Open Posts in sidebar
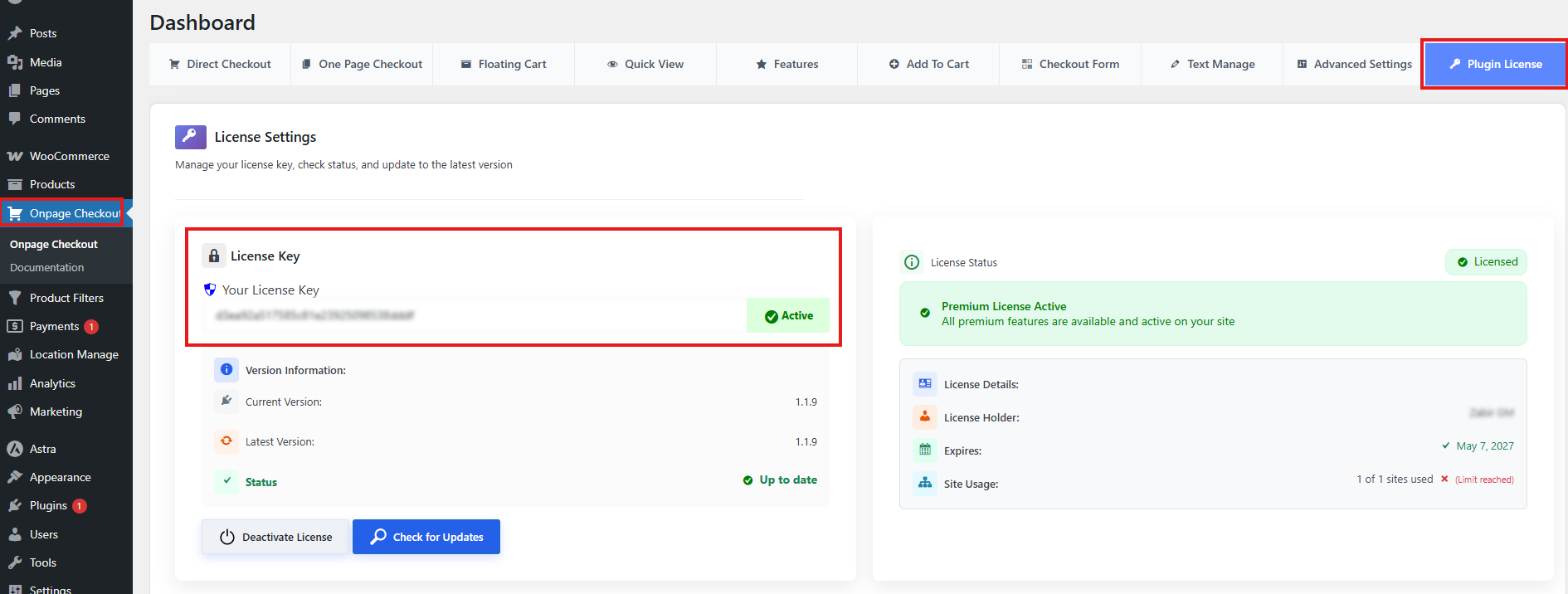Viewport: 1568px width, 594px height. pos(66,33)
